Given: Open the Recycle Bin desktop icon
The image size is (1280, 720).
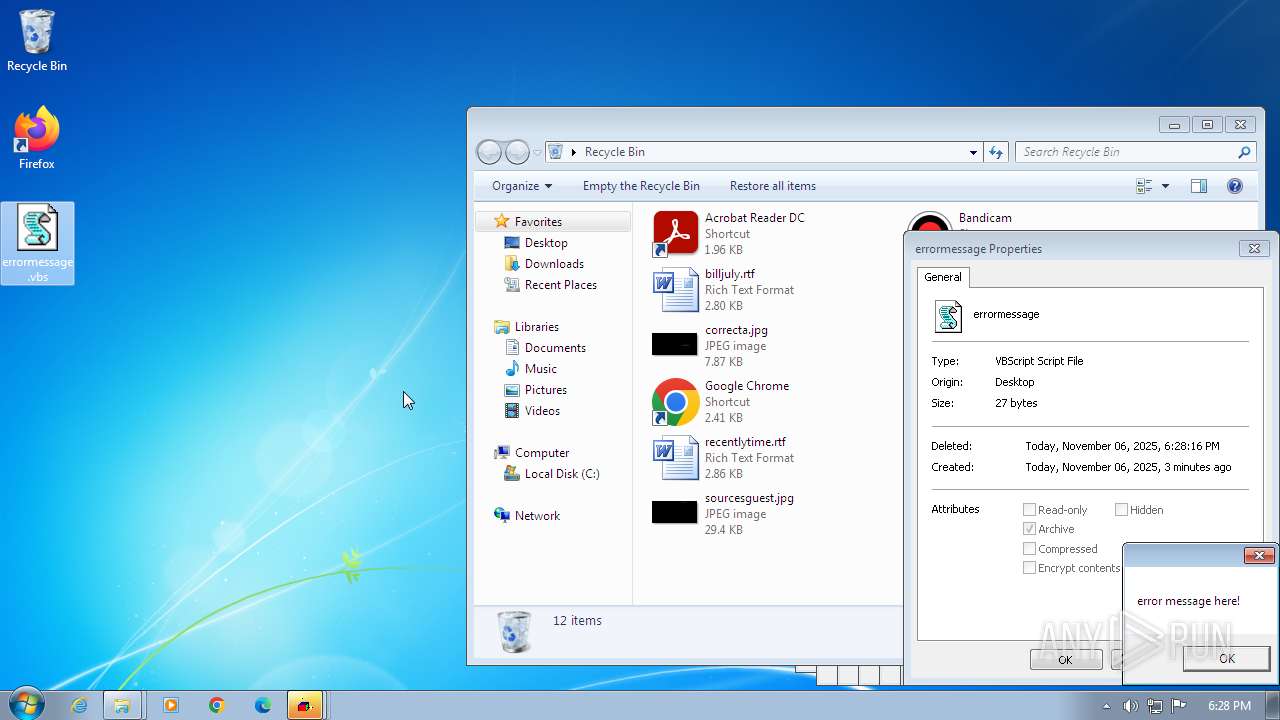Looking at the screenshot, I should click(37, 41).
